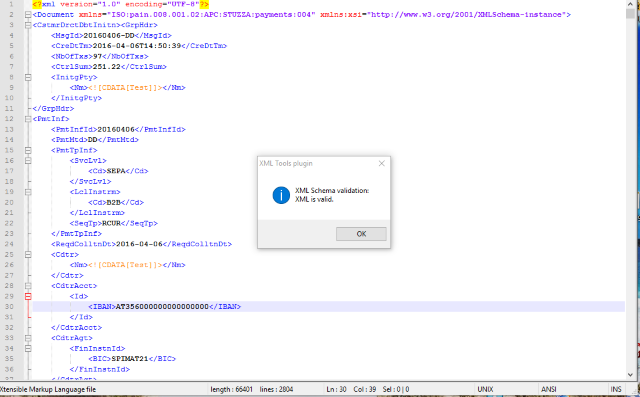
Task: Click the 'XML is valid.' message text
Action: (314, 199)
